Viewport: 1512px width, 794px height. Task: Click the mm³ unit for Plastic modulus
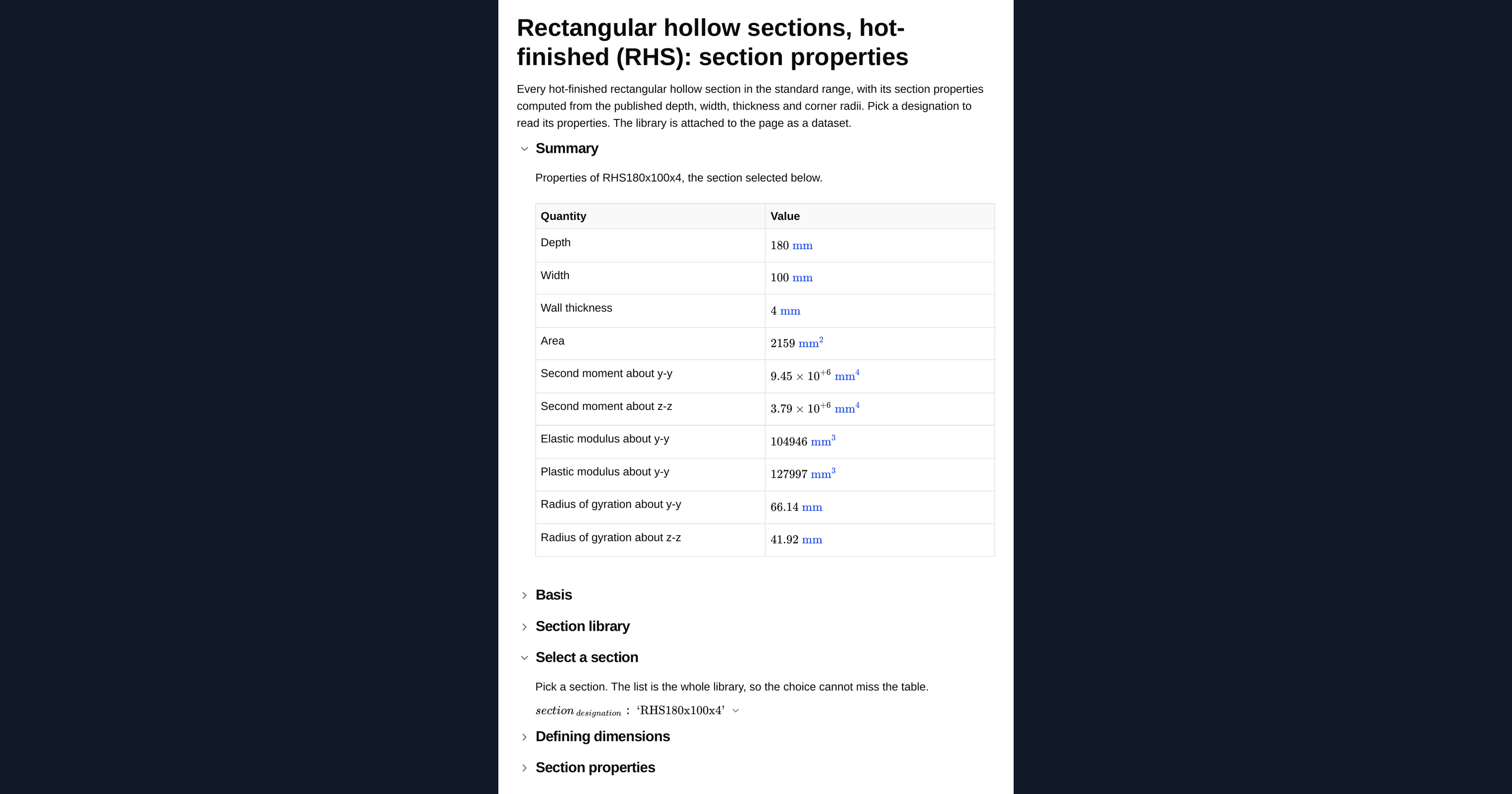coord(823,473)
